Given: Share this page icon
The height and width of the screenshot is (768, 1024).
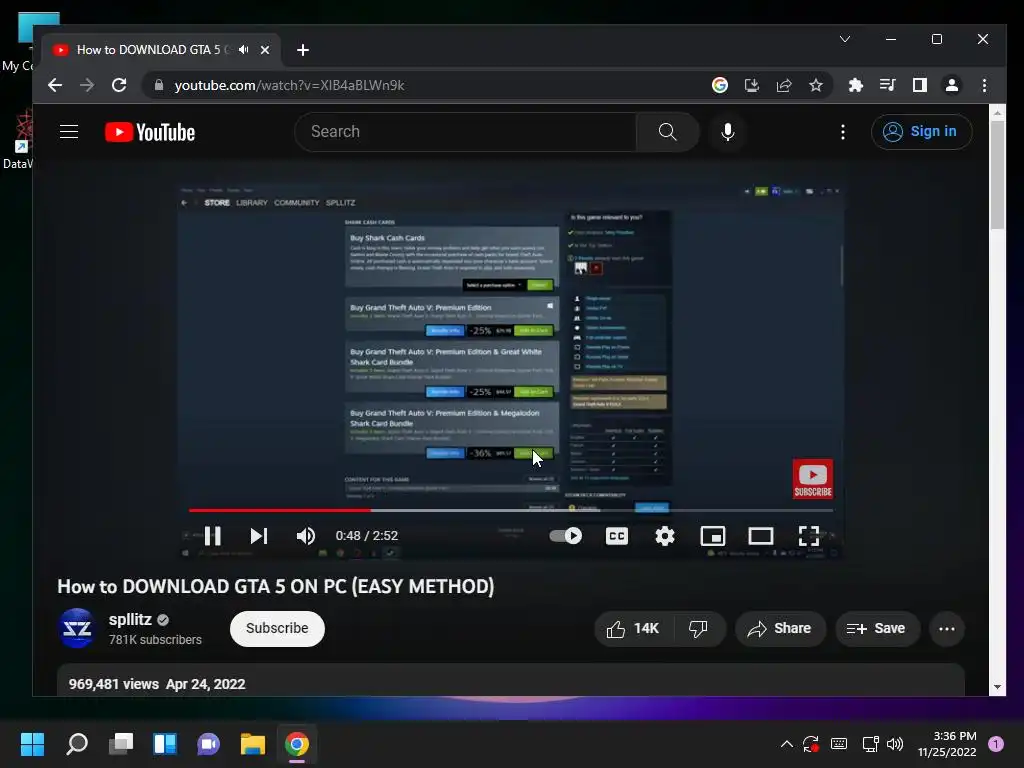Looking at the screenshot, I should pos(784,85).
